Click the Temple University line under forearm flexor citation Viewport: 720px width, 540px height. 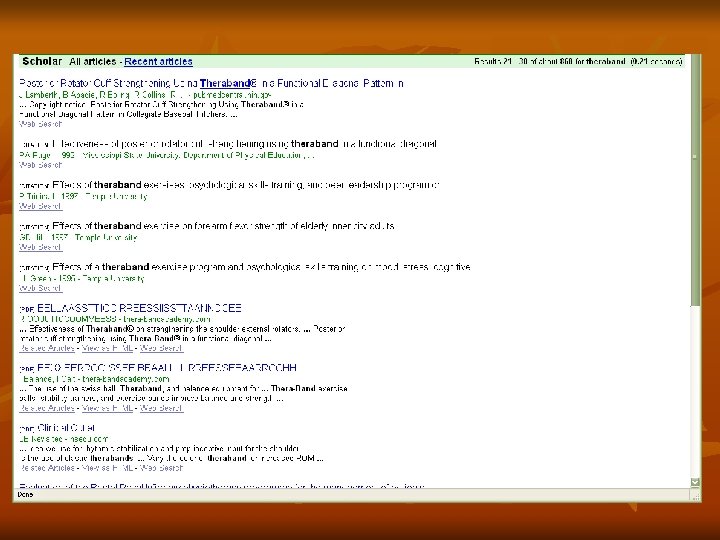tap(78, 237)
